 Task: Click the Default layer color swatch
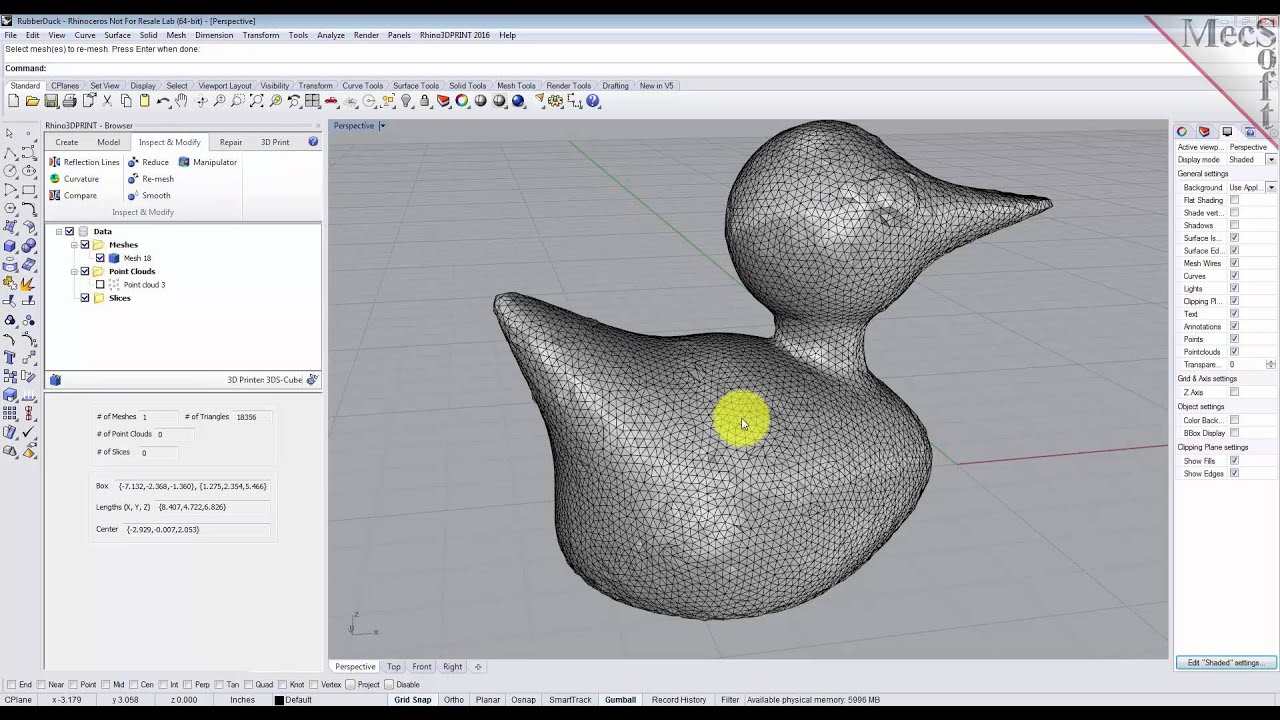click(x=280, y=700)
